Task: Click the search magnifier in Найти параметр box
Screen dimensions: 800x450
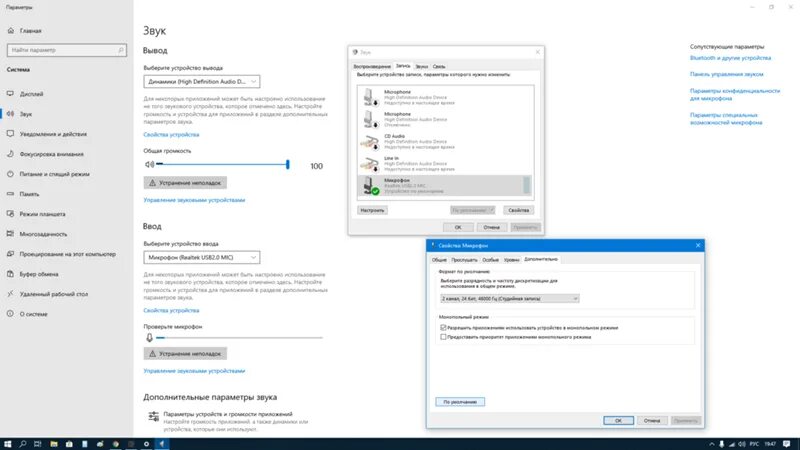Action: point(121,50)
